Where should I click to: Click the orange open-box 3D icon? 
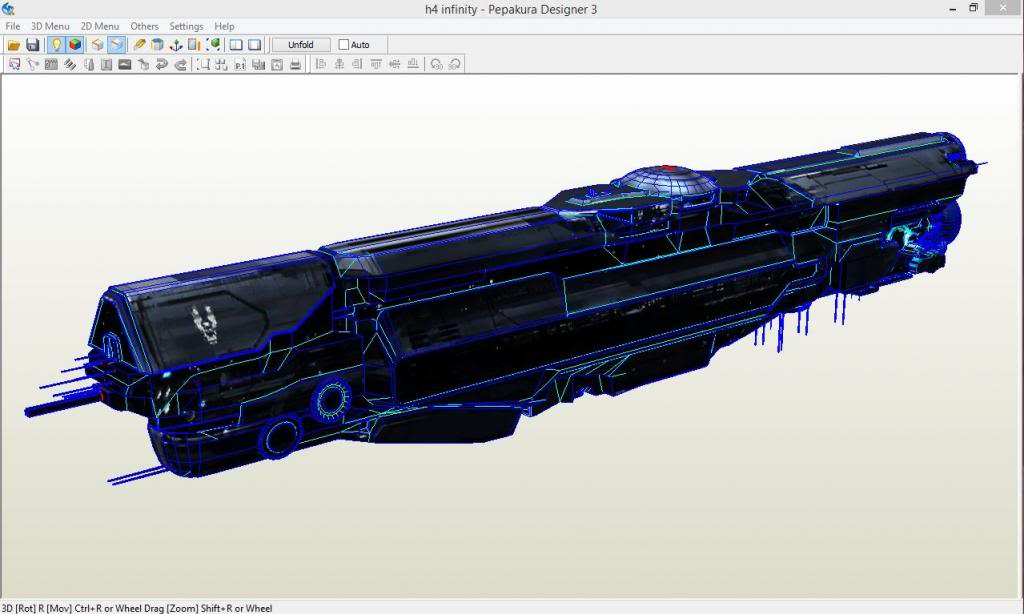point(97,44)
